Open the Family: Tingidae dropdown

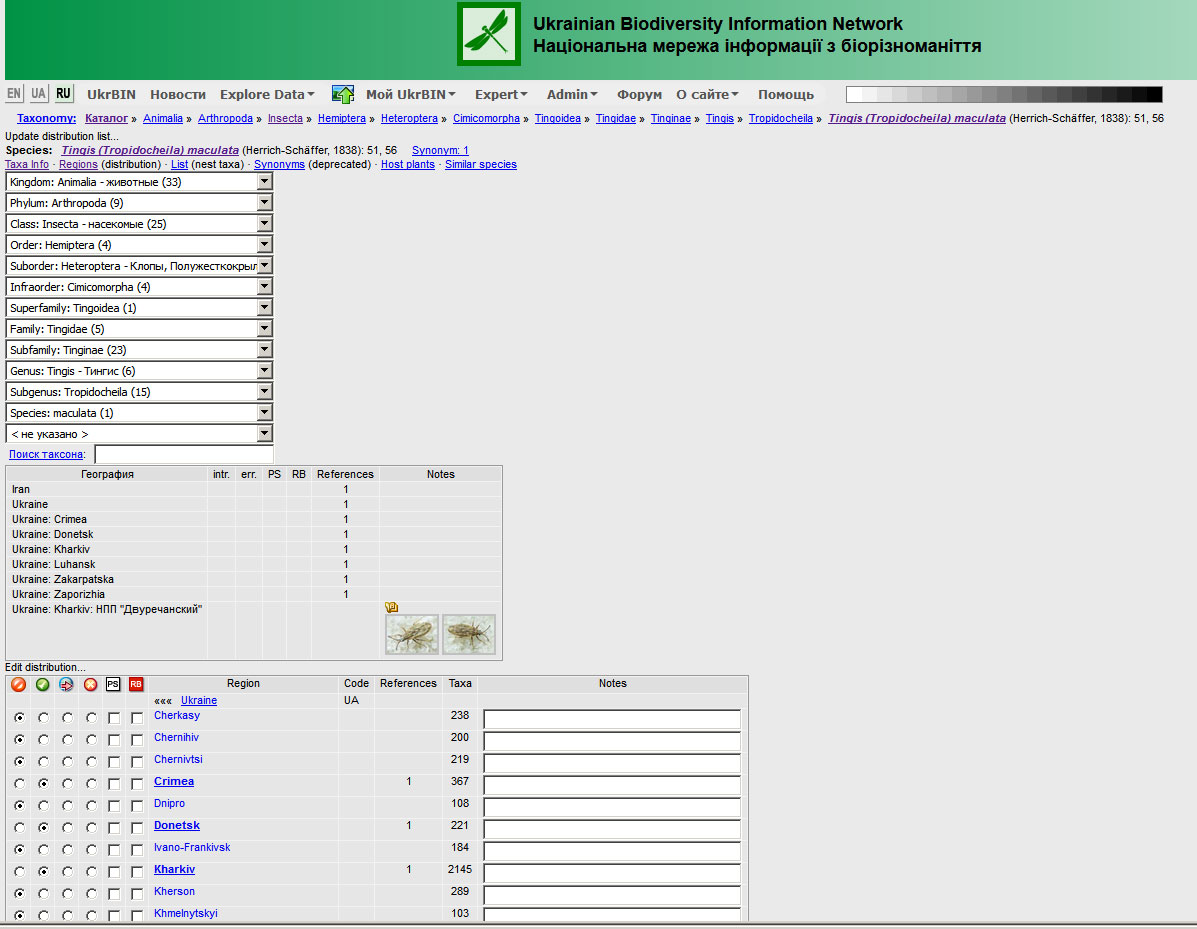coord(264,329)
